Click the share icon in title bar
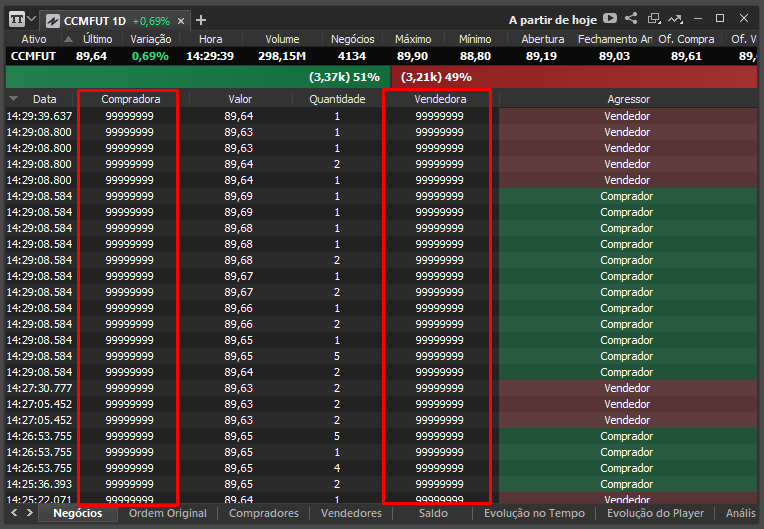The height and width of the screenshot is (529, 764). click(631, 19)
